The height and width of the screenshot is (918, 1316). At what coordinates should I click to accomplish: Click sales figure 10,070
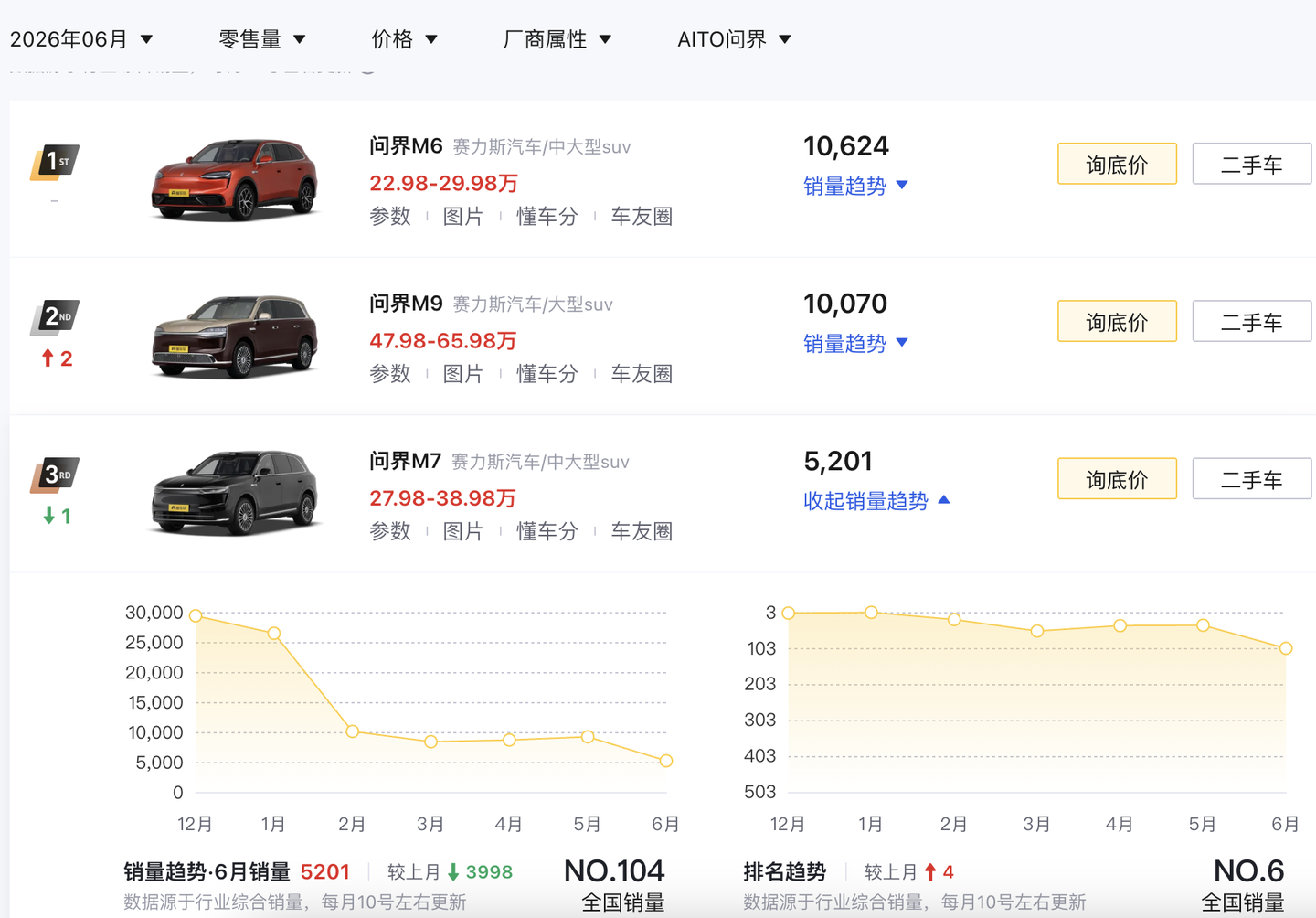(845, 304)
